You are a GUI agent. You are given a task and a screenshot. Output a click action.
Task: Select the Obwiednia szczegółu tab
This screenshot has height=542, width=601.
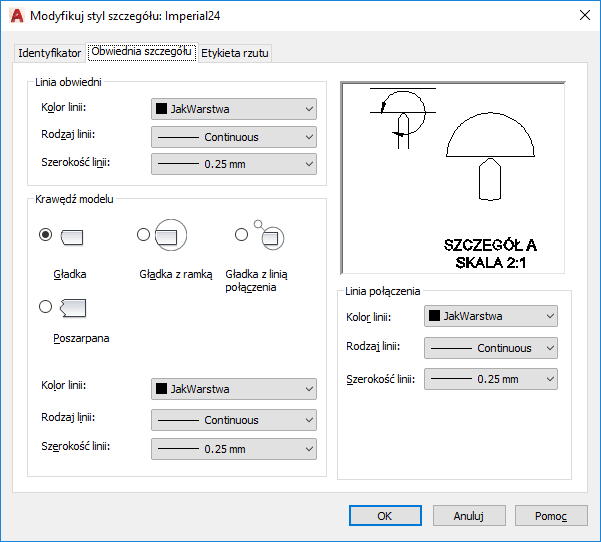(141, 51)
